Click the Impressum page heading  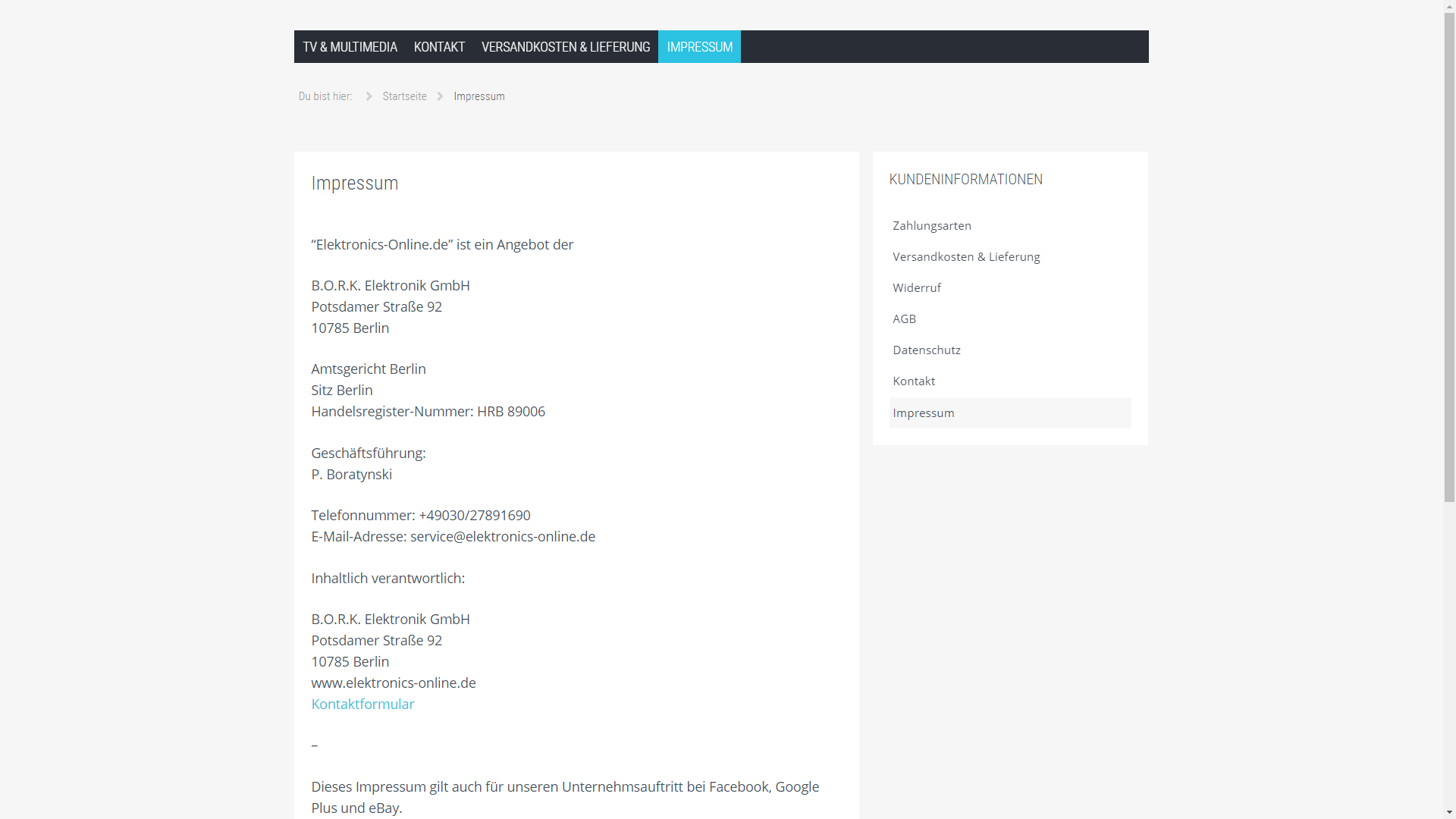click(x=354, y=183)
